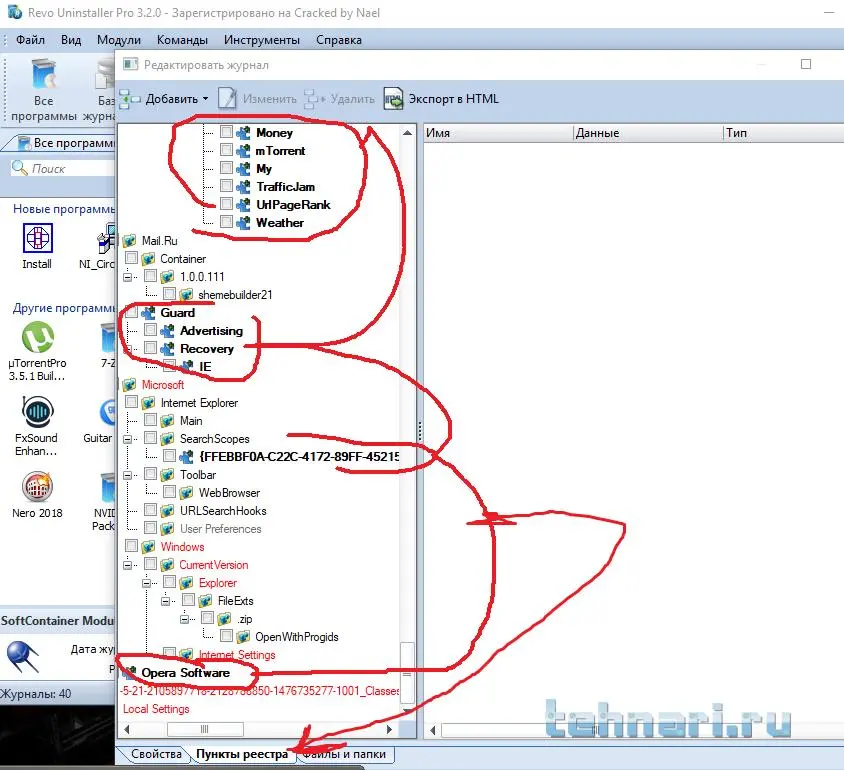Screen dimensions: 844x770
Task: Select the Money registry key icon
Action: pos(243,132)
